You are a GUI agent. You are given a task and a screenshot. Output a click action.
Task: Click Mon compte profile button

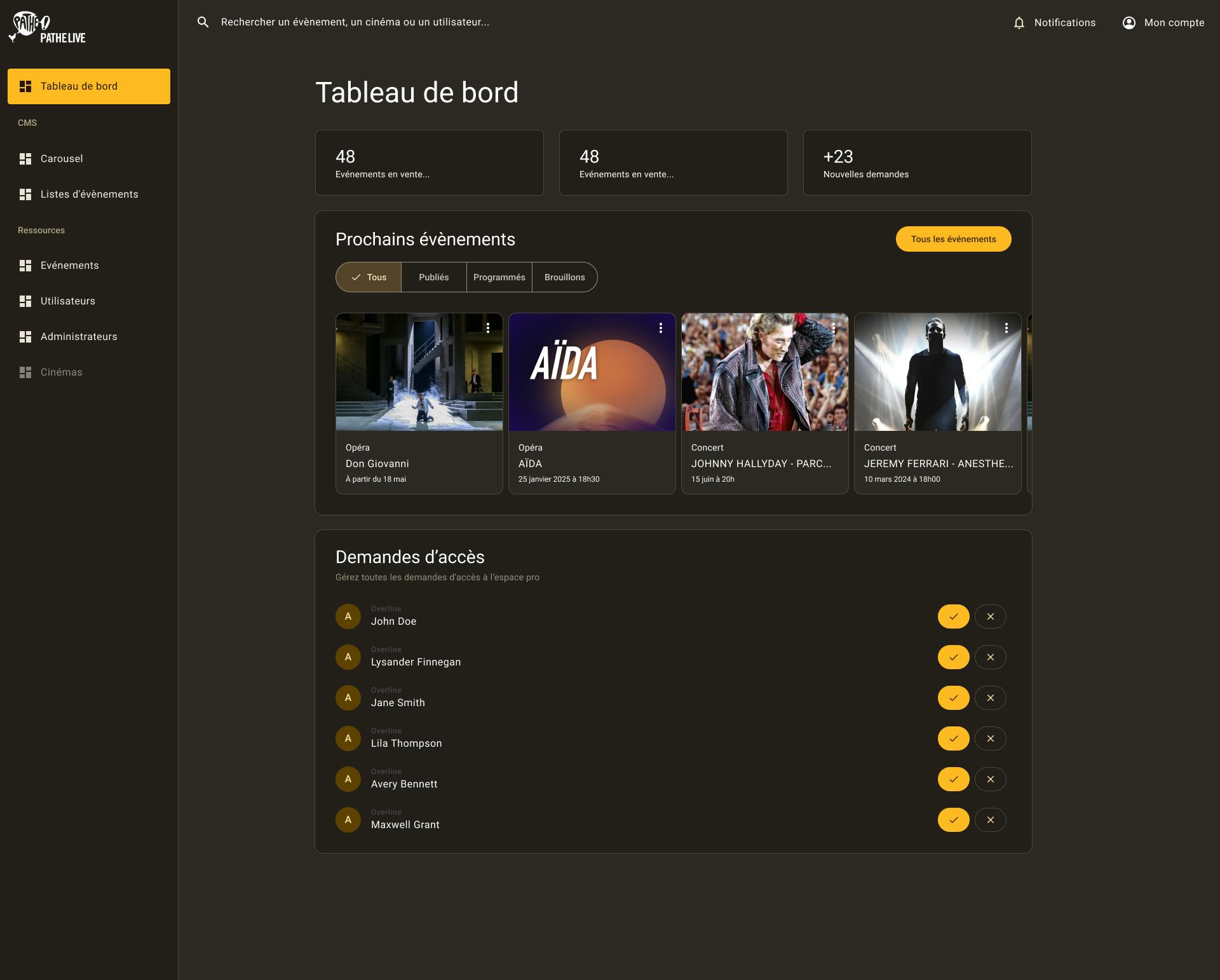pyautogui.click(x=1163, y=21)
